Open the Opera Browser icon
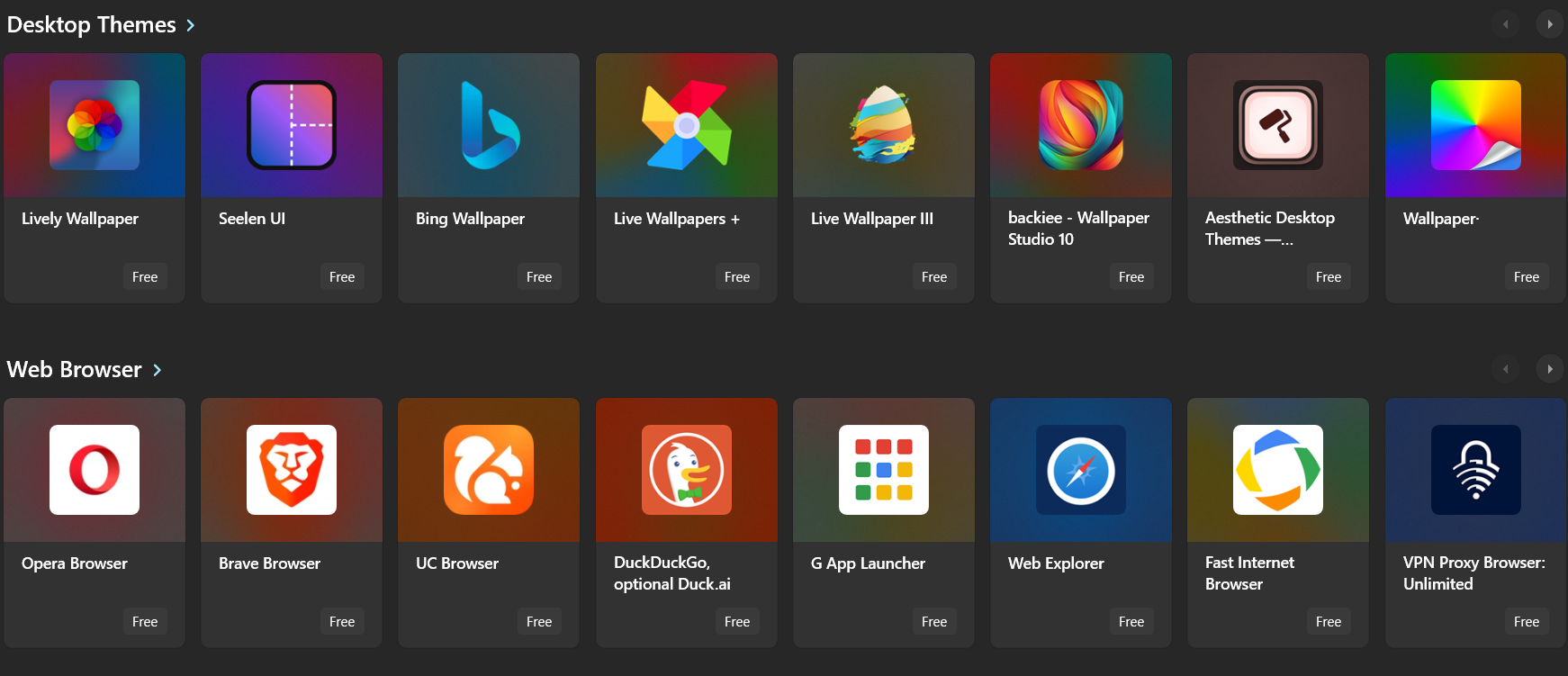 95,470
